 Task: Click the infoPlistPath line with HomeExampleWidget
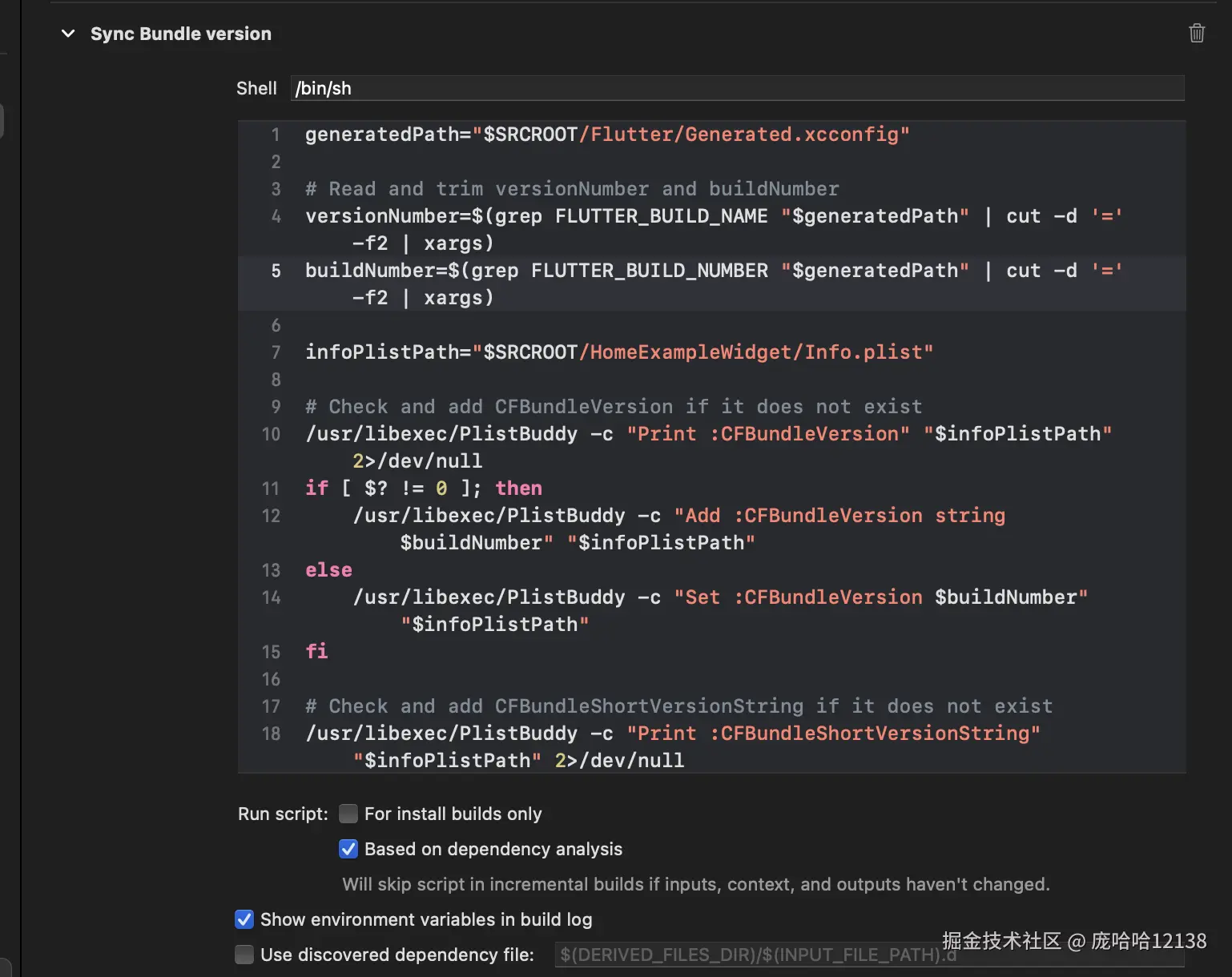point(619,352)
